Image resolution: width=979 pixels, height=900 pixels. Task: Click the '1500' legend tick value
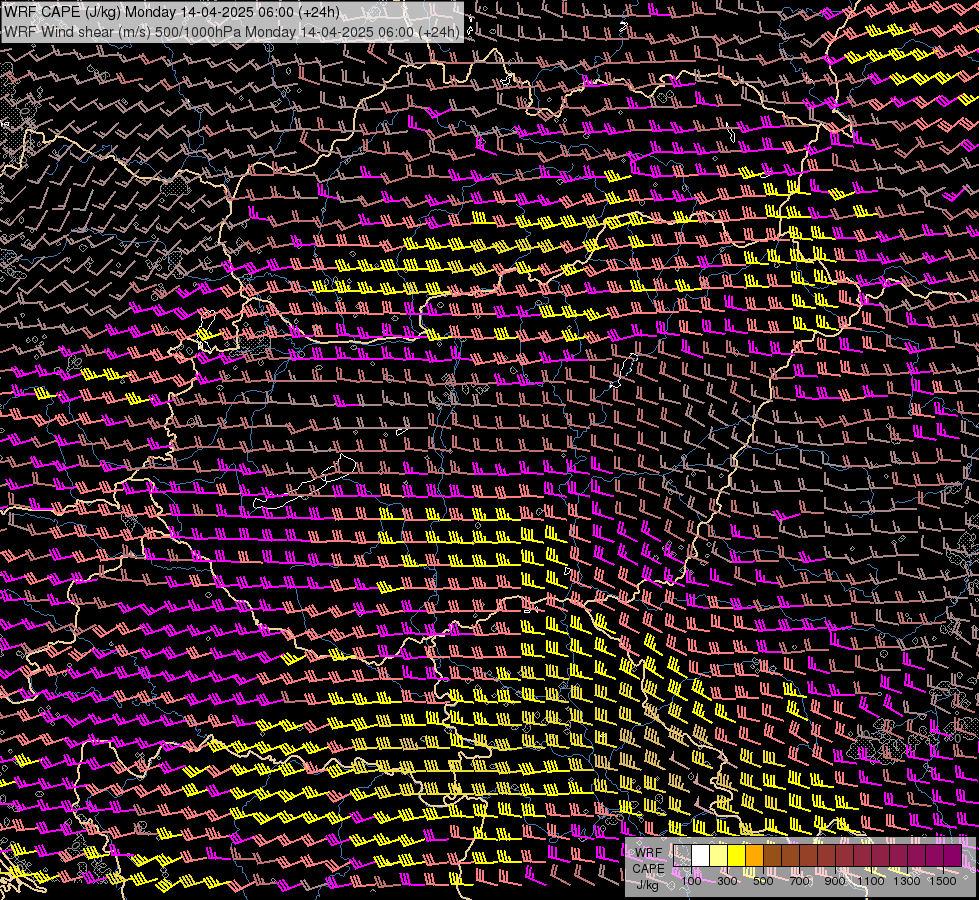coord(943,881)
